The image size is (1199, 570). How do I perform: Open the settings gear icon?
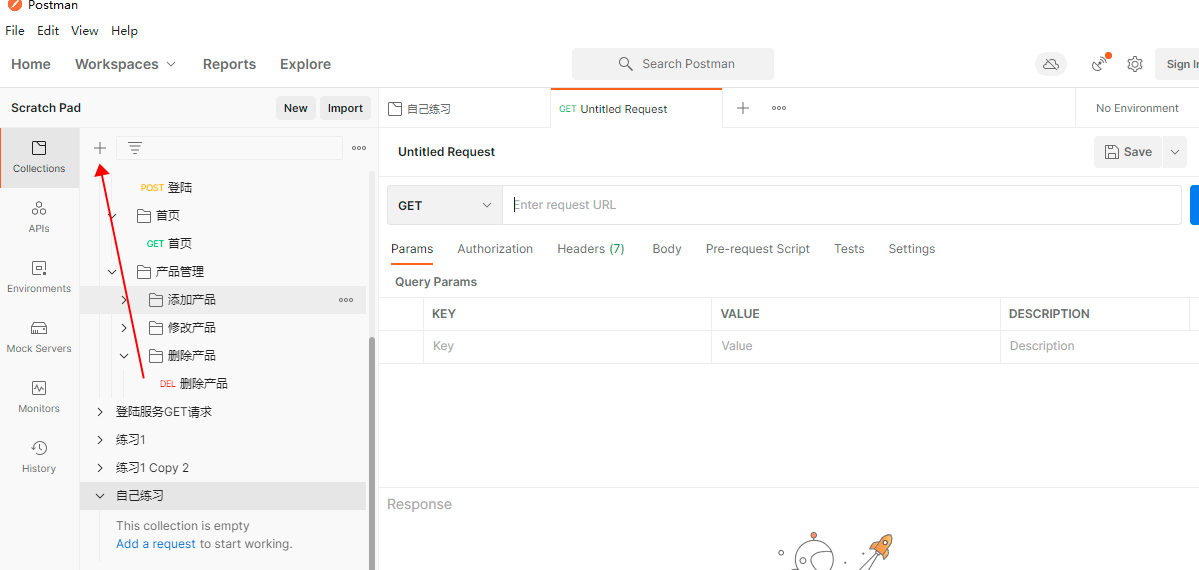[x=1135, y=64]
